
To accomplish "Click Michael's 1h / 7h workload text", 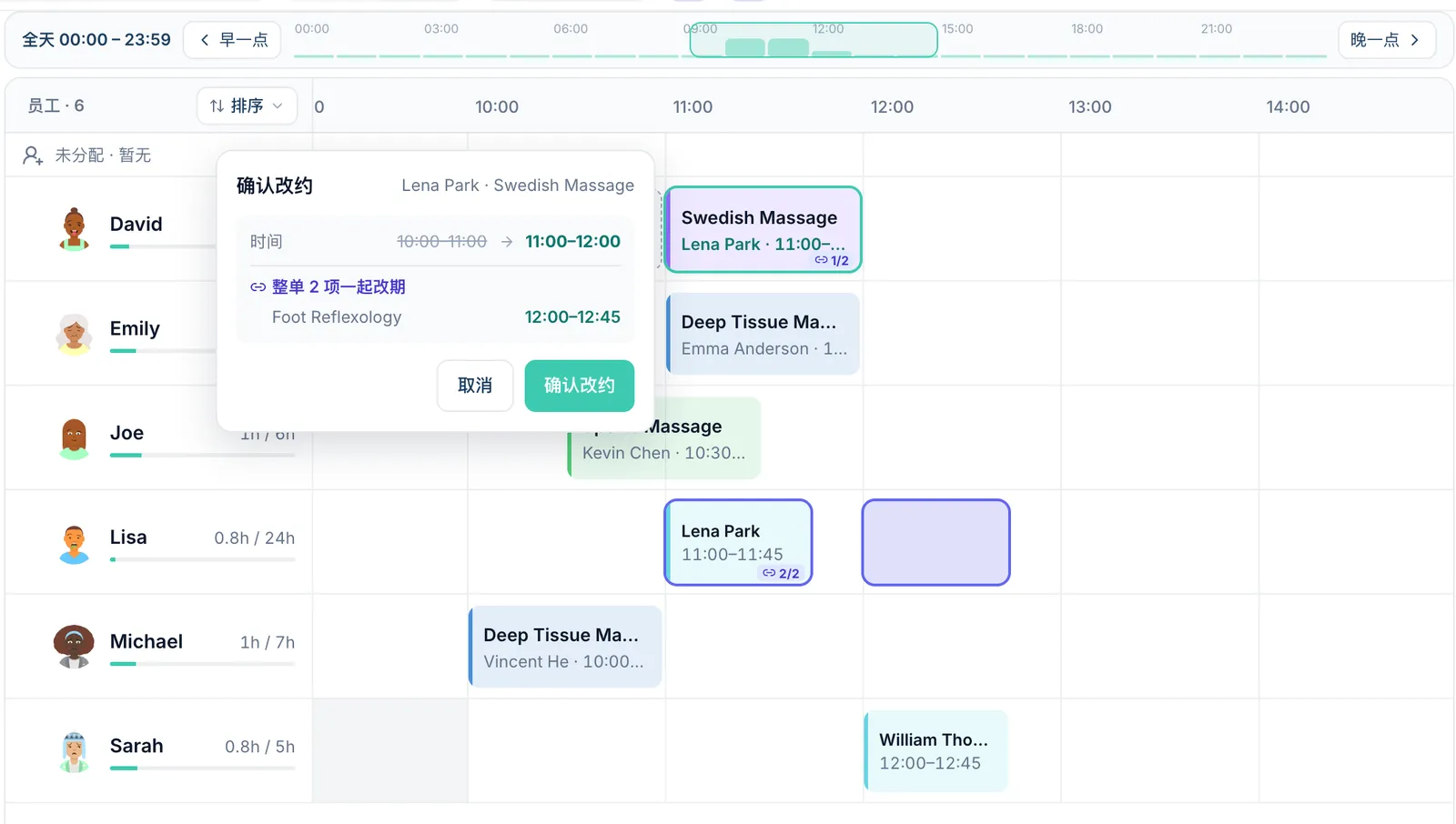I will coord(268,643).
